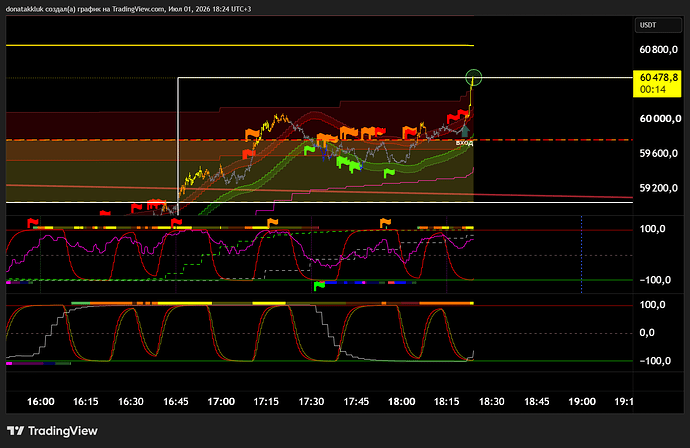
Task: Click the yellow 60 478,8 current price label
Action: click(x=657, y=84)
